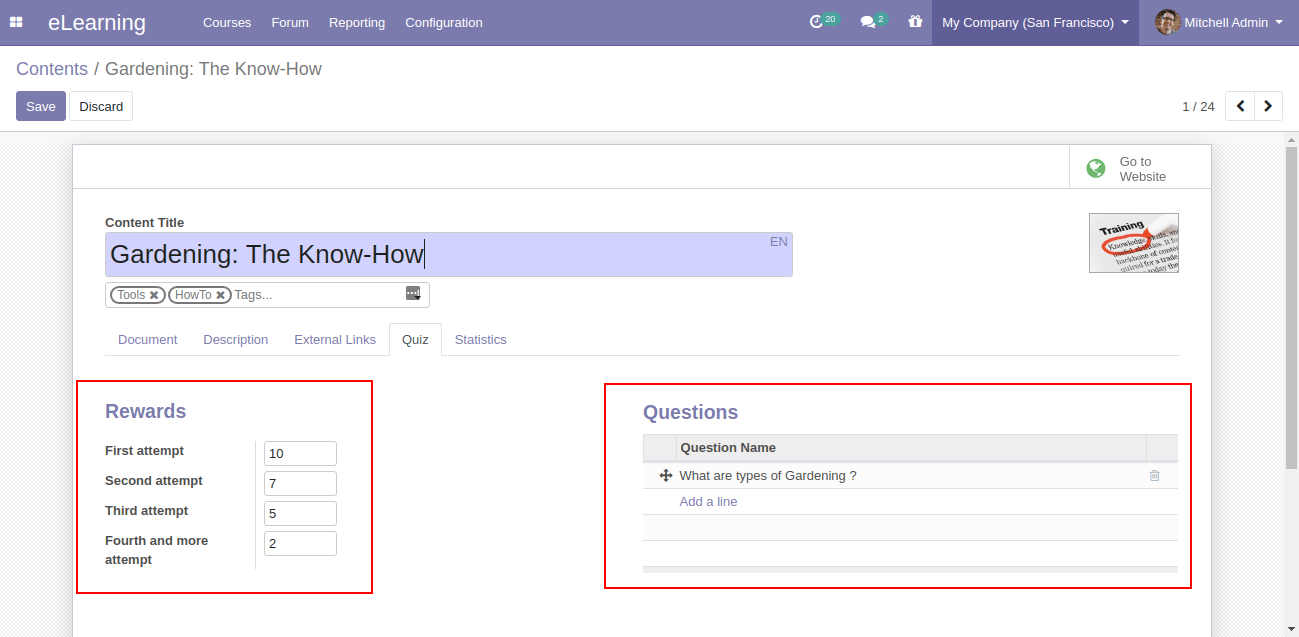Switch to the Document tab
Screen dimensions: 1299x637
click(148, 340)
